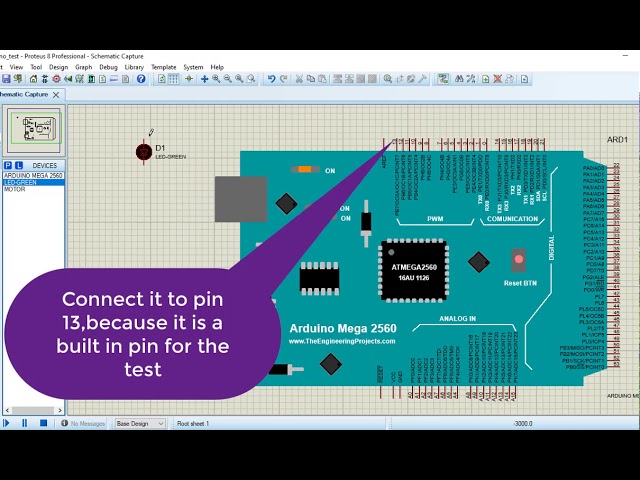Select LED-GREEN in devices list
This screenshot has width=640, height=480.
click(33, 182)
